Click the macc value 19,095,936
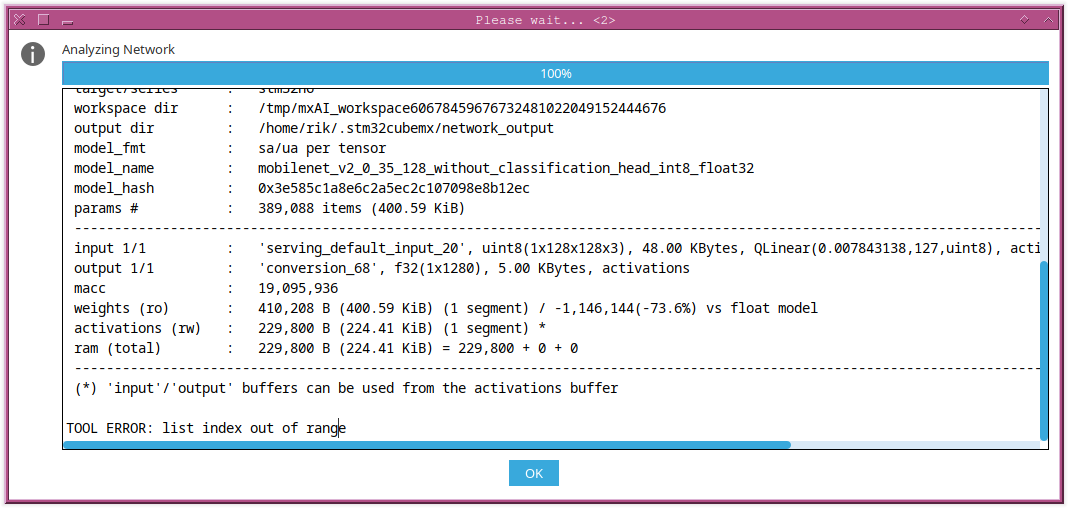1068x508 pixels. click(297, 288)
